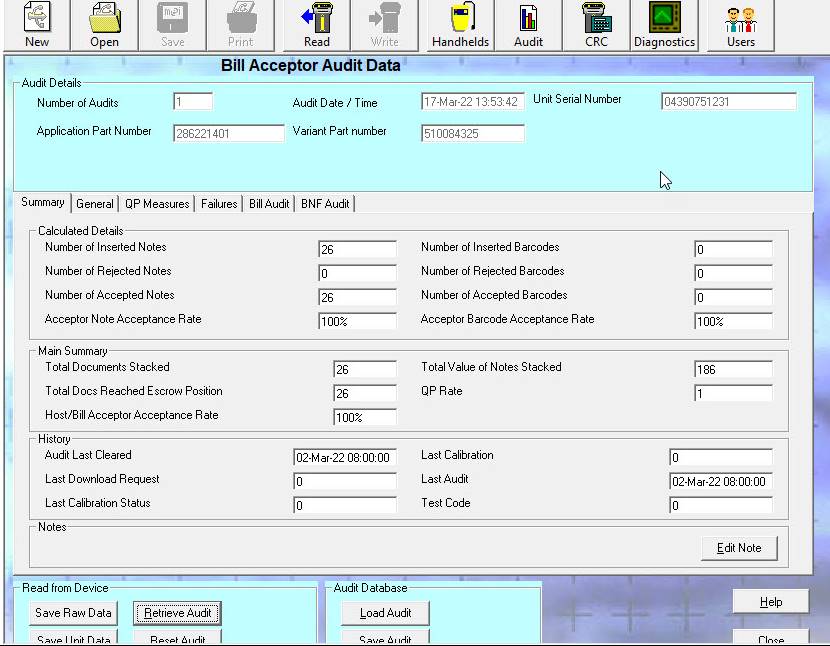Select the Failures tab
The image size is (830, 646).
[x=219, y=204]
